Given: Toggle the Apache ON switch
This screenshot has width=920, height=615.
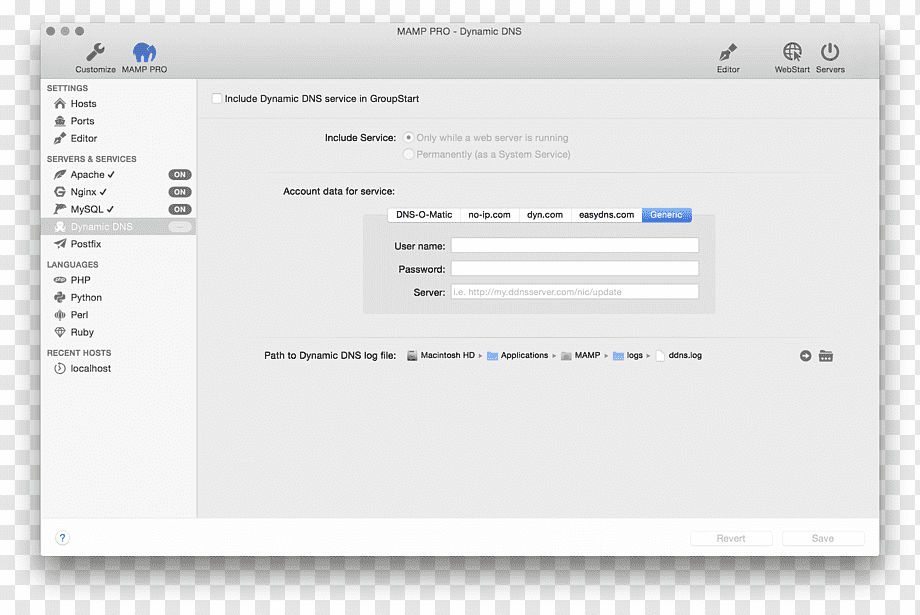Looking at the screenshot, I should (180, 174).
